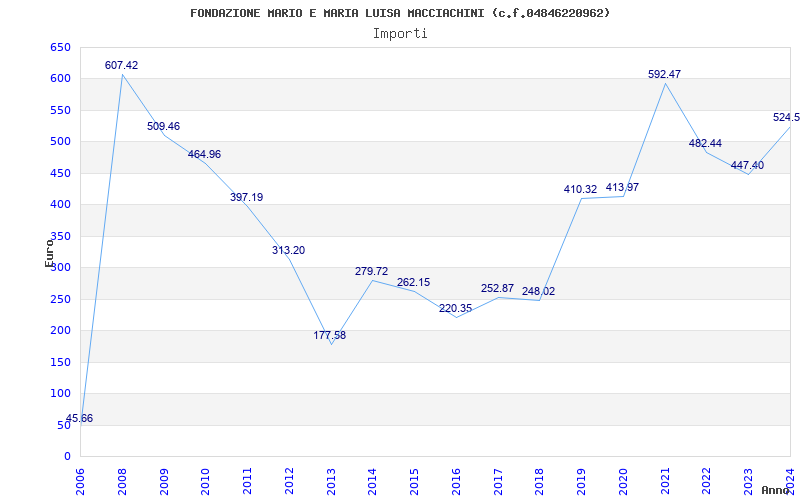The height and width of the screenshot is (500, 800).
Task: Select the 262.15 data label
Action: pyautogui.click(x=413, y=283)
